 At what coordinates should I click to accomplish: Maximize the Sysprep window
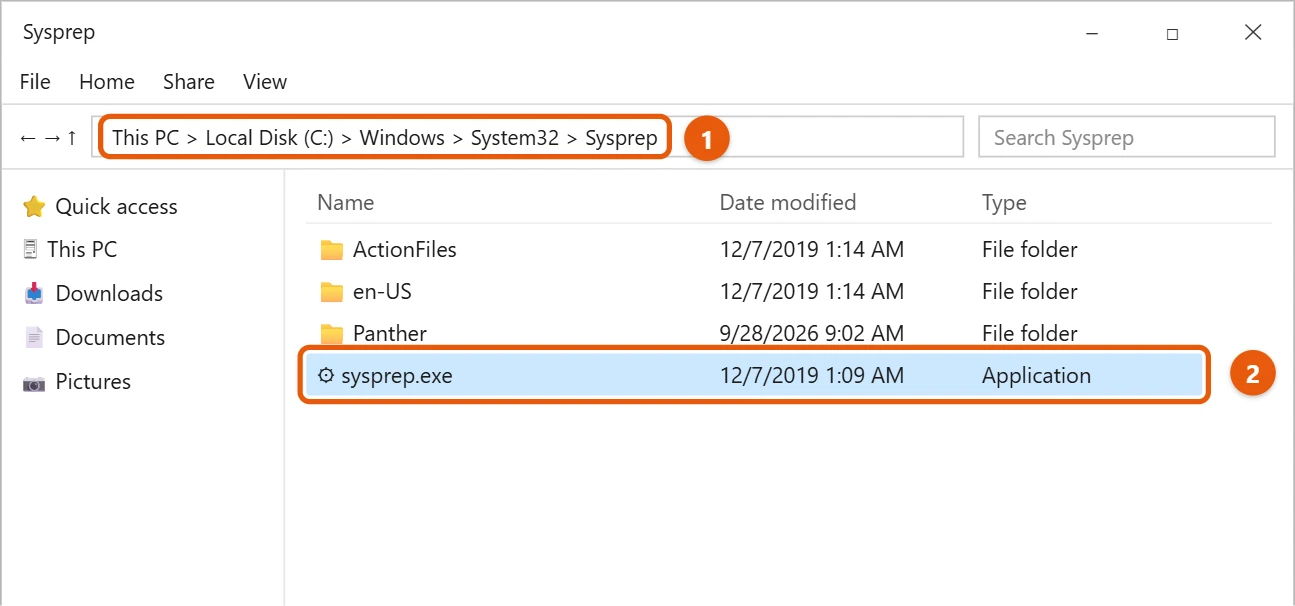(x=1172, y=33)
